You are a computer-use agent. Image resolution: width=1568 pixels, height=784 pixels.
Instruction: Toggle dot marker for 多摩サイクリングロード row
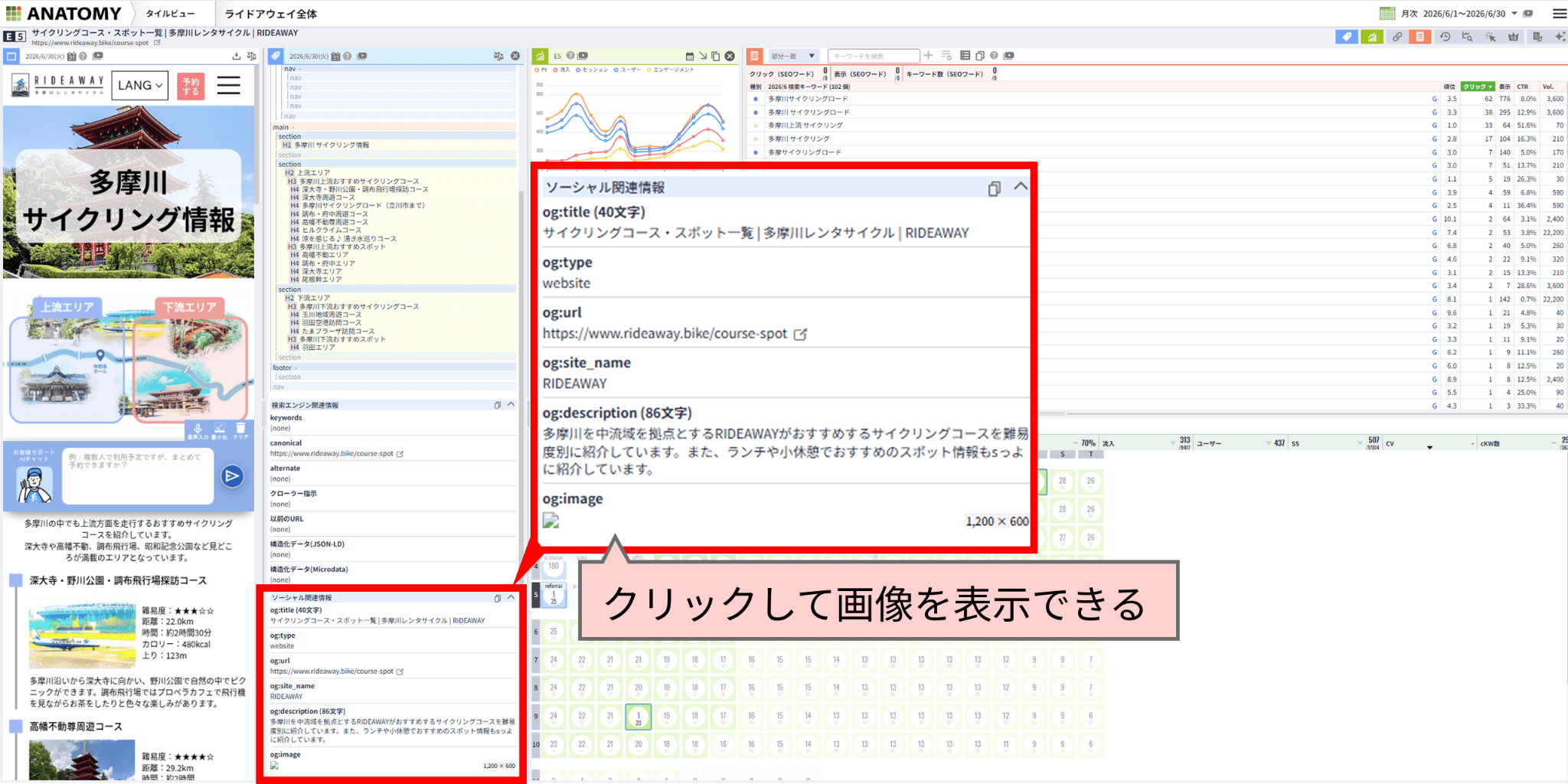pyautogui.click(x=756, y=152)
